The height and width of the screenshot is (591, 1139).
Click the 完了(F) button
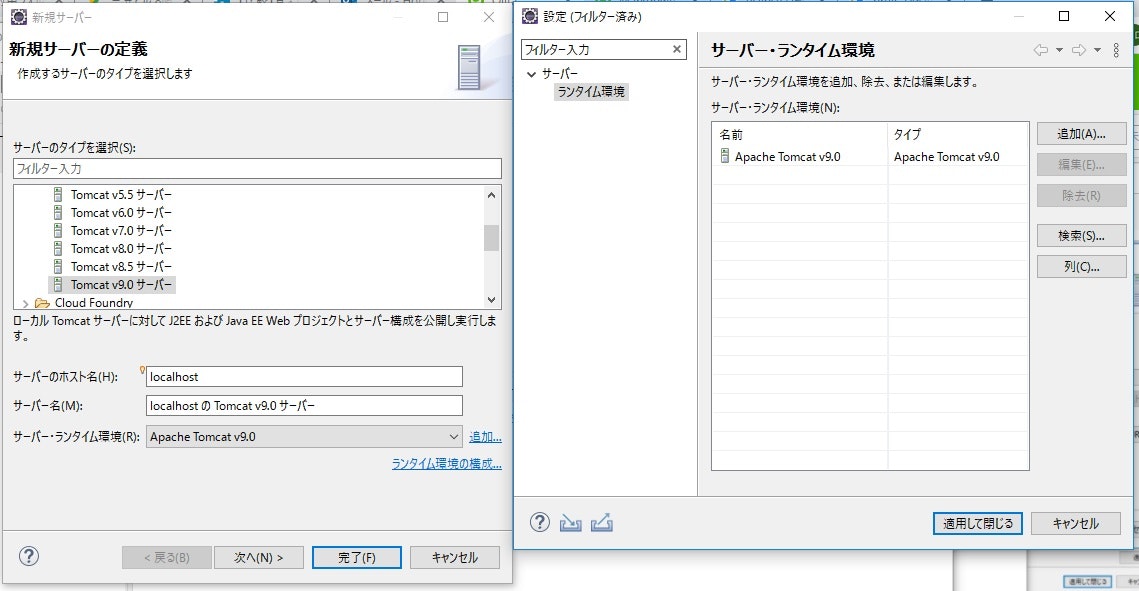(x=357, y=558)
